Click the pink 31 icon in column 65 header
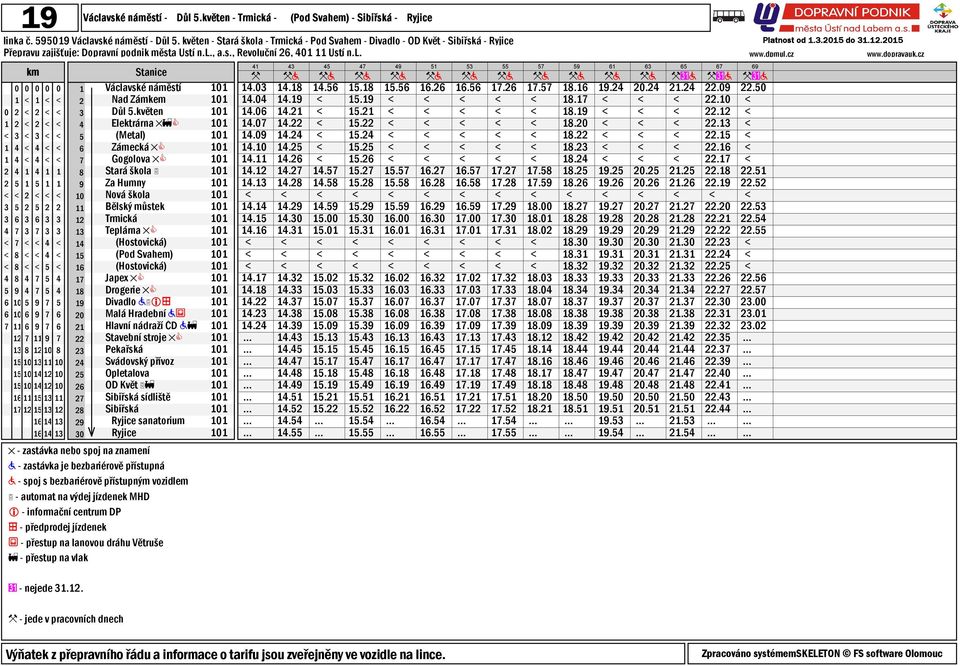Viewport: 960px width, 666px height. pos(684,76)
